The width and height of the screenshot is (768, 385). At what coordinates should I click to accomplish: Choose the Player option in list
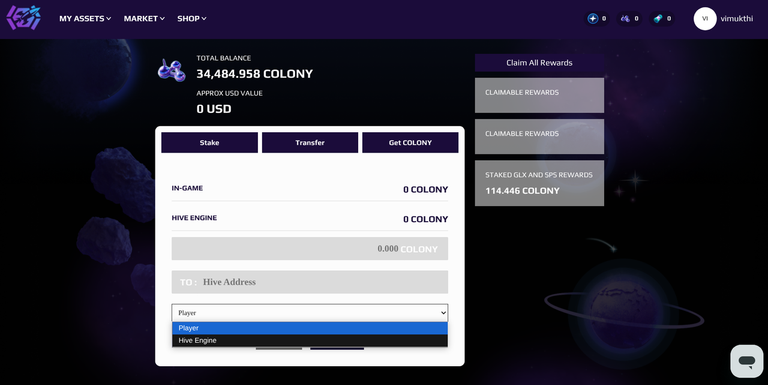310,328
